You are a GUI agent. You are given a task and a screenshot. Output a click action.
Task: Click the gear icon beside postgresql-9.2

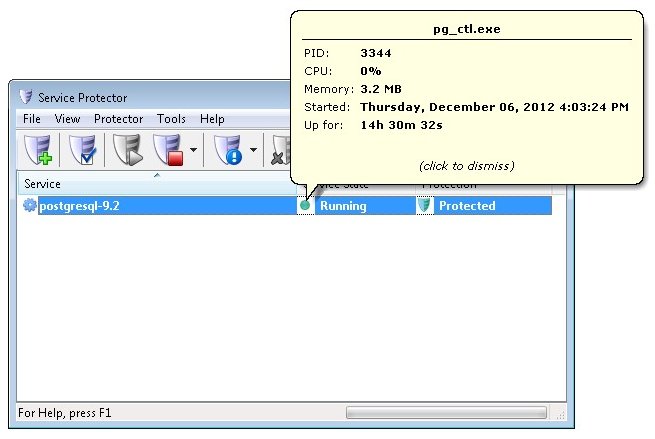pyautogui.click(x=29, y=205)
